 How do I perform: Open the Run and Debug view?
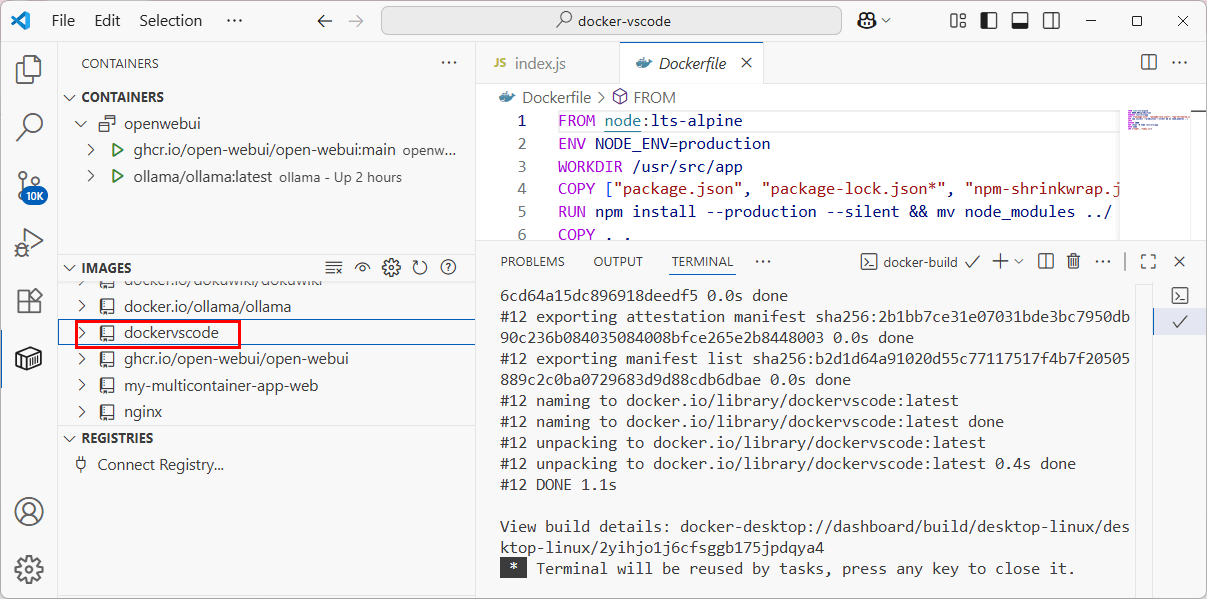click(29, 243)
